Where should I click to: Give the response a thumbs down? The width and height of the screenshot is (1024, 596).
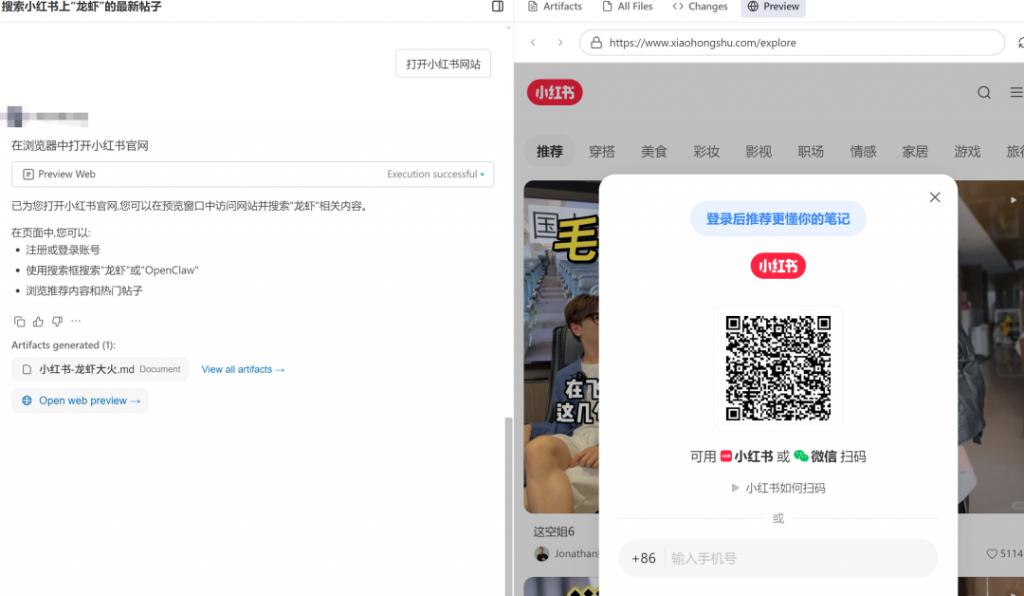[57, 322]
